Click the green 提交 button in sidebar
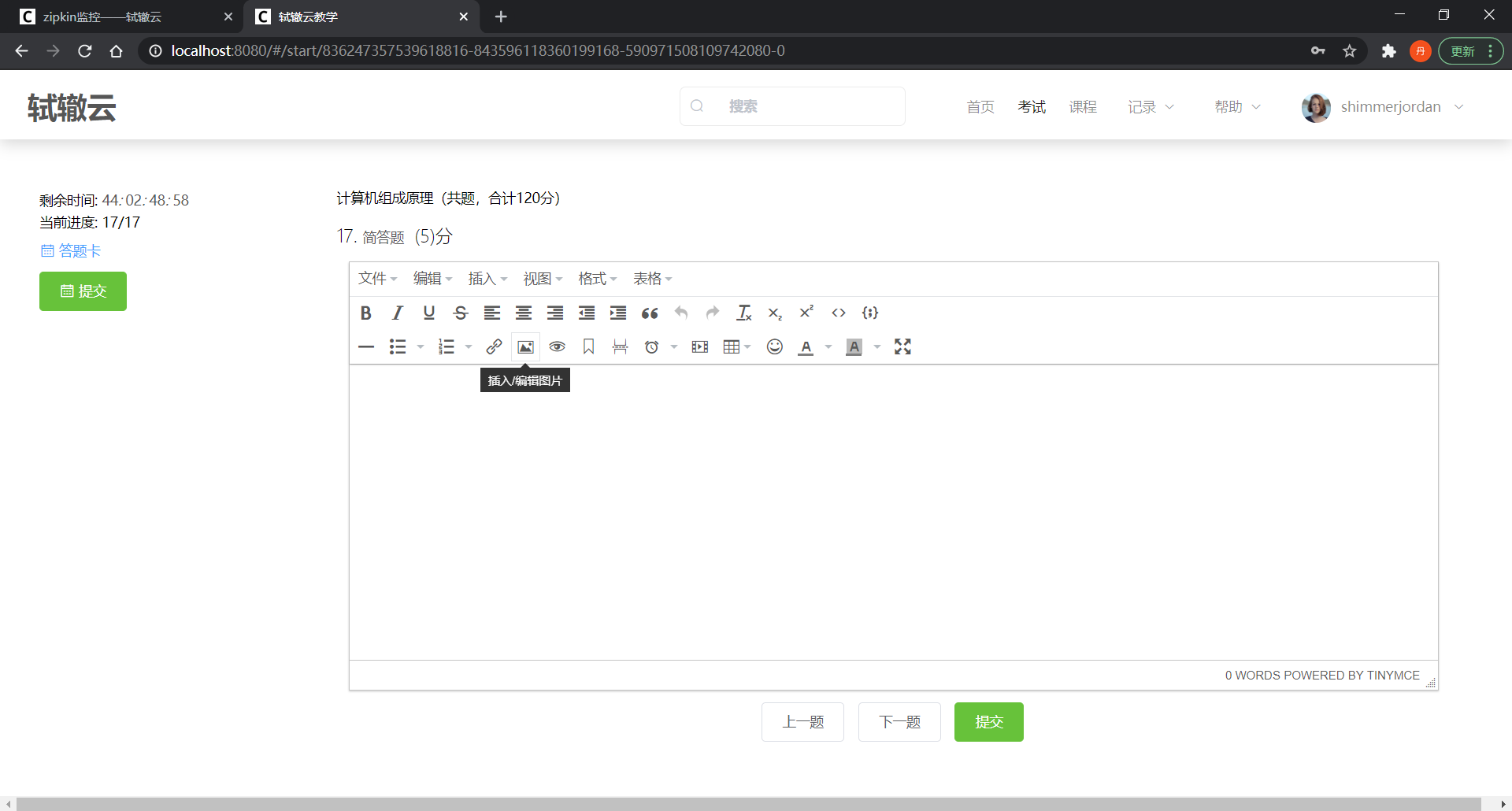Viewport: 1512px width, 811px height. [83, 291]
